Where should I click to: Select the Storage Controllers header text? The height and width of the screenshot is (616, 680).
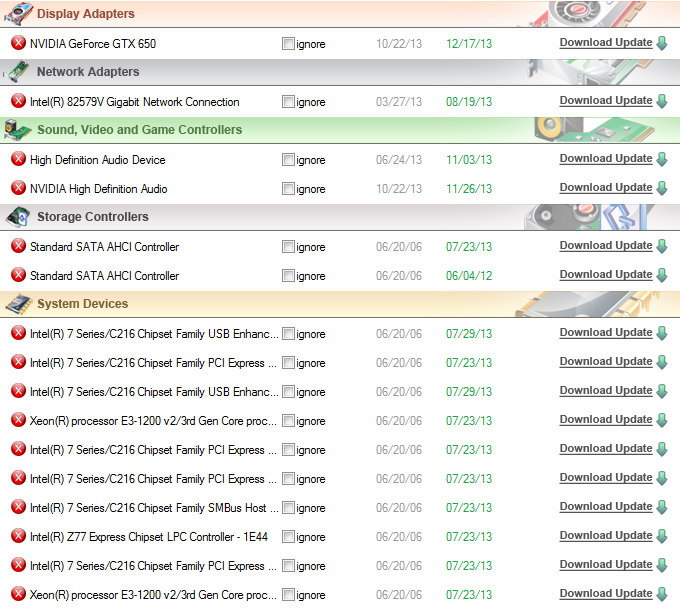(x=93, y=216)
